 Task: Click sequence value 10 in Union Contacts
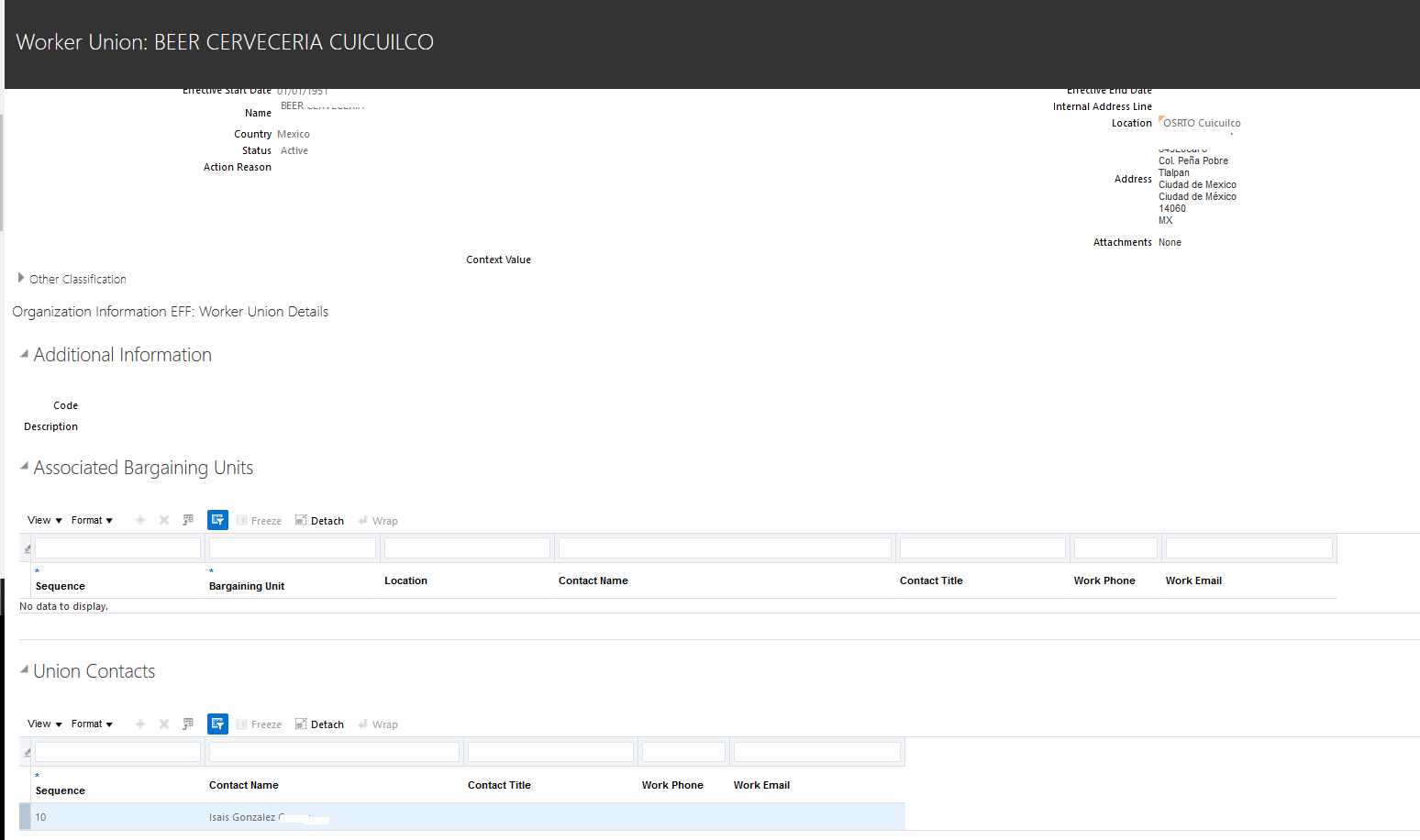click(x=40, y=817)
